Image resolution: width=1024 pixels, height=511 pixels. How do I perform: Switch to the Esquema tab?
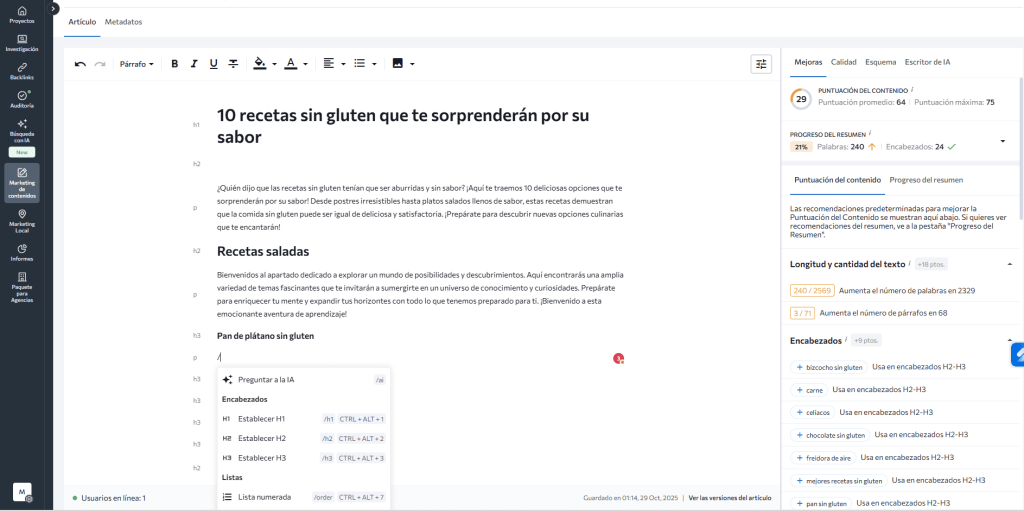click(x=880, y=62)
